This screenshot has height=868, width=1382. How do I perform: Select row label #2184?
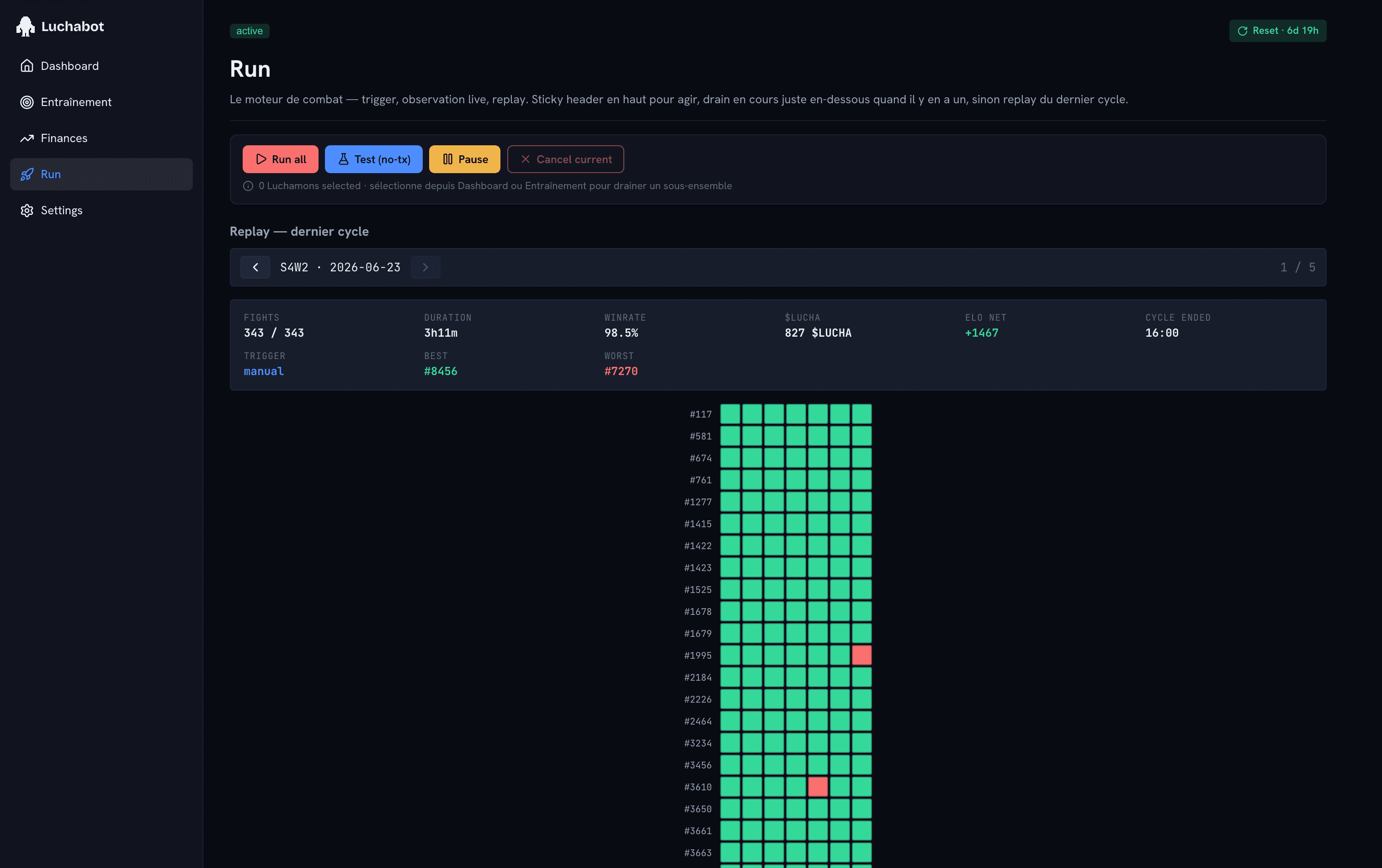pos(698,677)
